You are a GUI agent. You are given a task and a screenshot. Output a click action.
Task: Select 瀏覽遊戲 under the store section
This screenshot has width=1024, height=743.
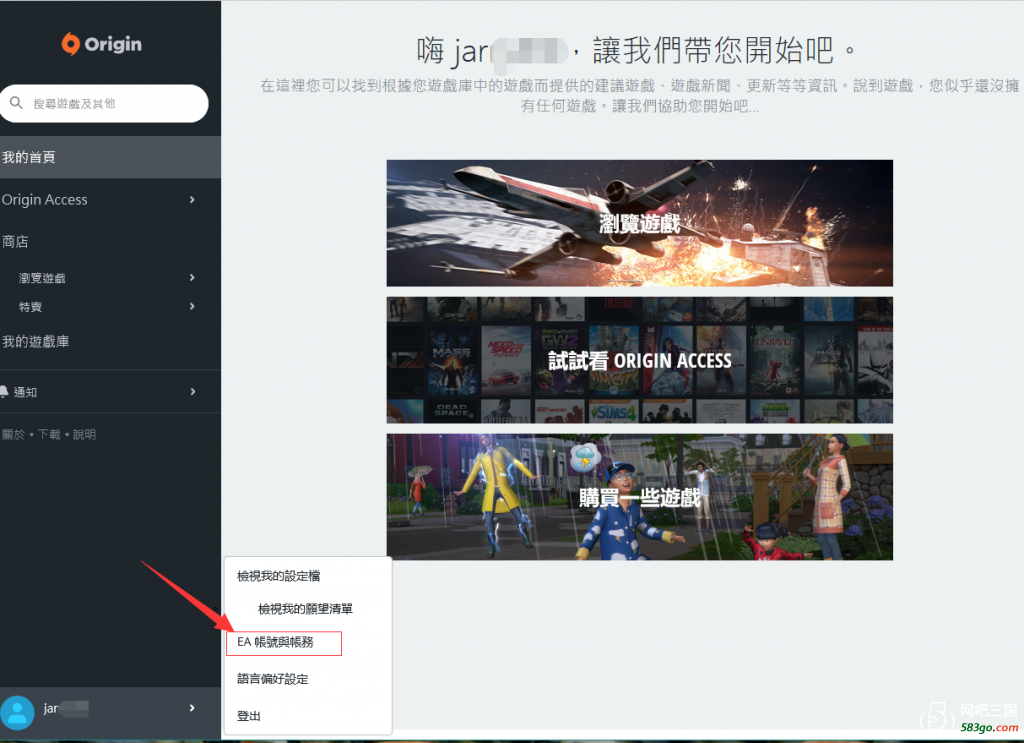(42, 278)
